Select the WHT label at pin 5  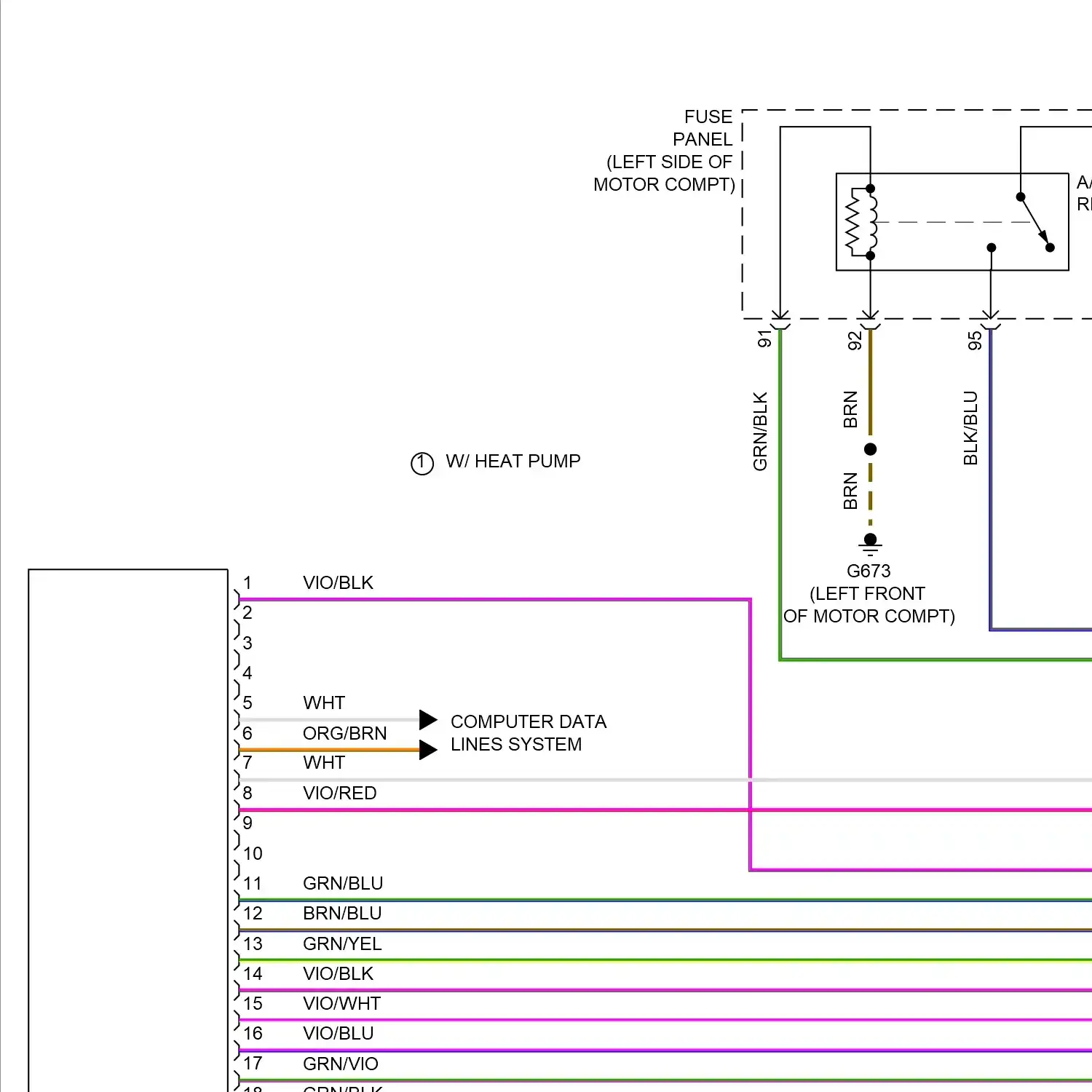point(324,703)
